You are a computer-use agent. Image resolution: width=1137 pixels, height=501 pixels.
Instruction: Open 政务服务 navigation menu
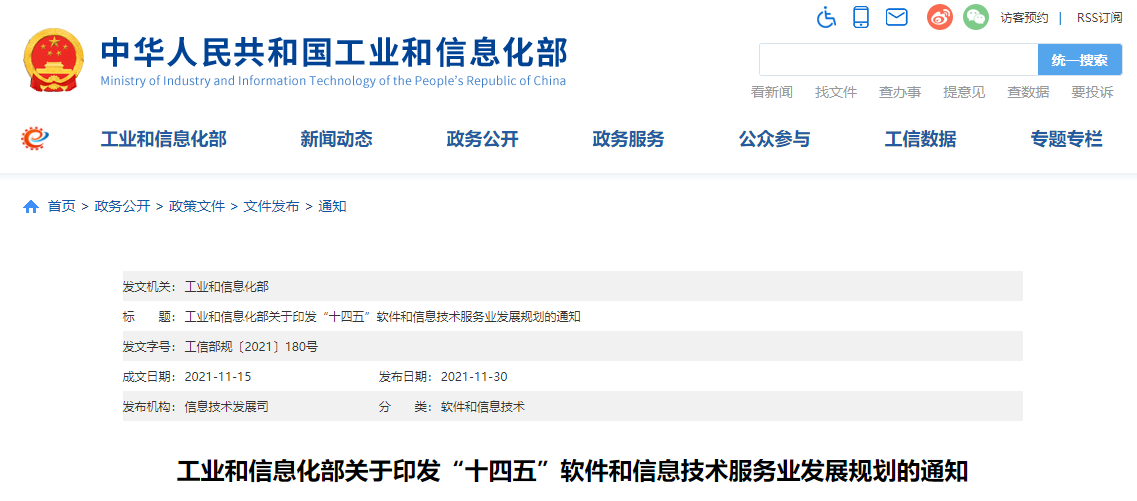coord(628,139)
